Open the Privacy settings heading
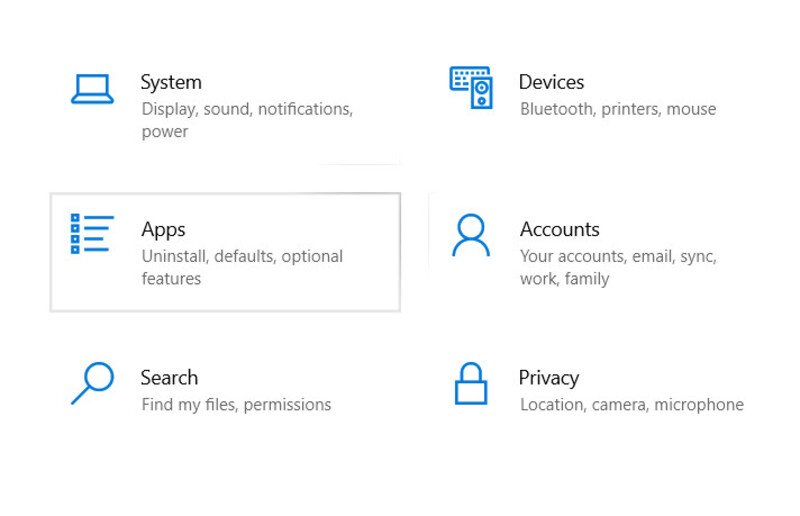Screen dimensions: 800x516 [x=549, y=379]
